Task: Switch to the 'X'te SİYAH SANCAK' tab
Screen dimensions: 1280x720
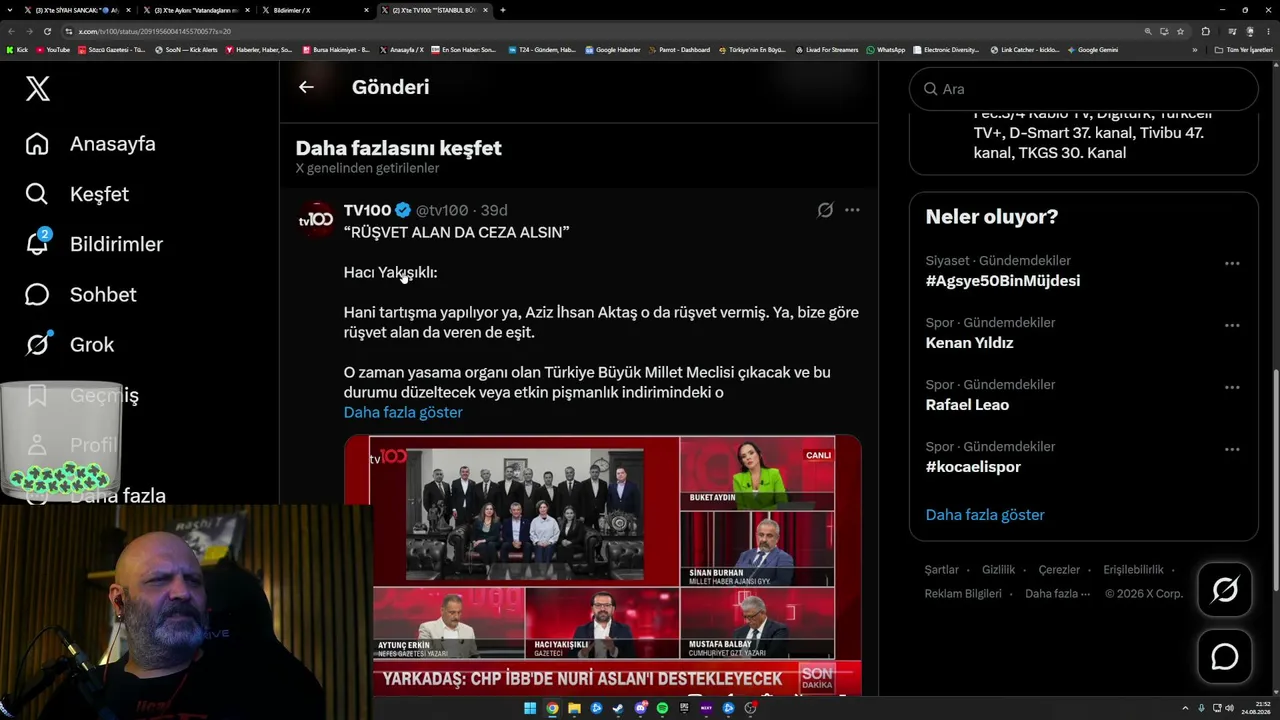Action: click(77, 10)
